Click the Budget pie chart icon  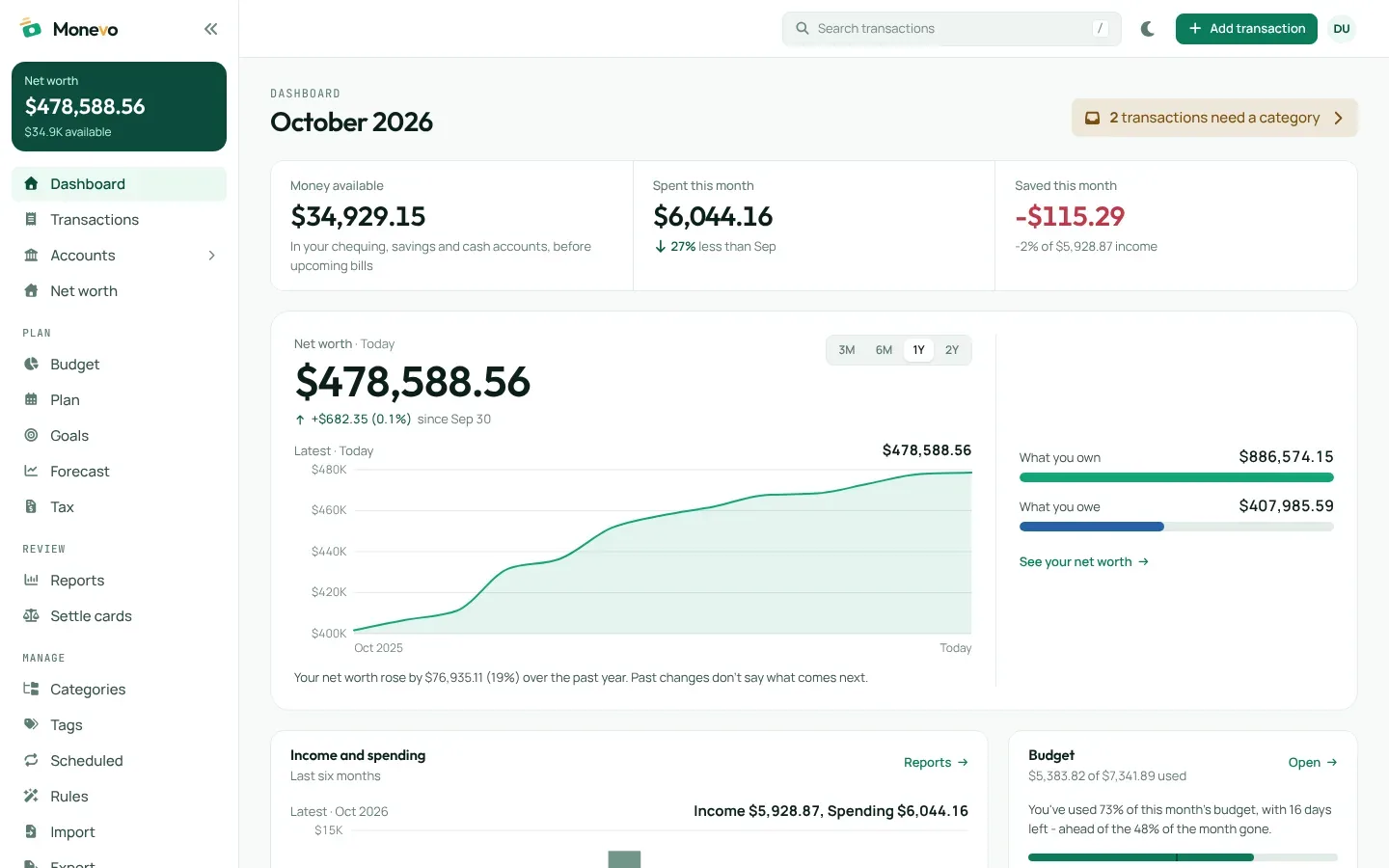click(x=31, y=365)
